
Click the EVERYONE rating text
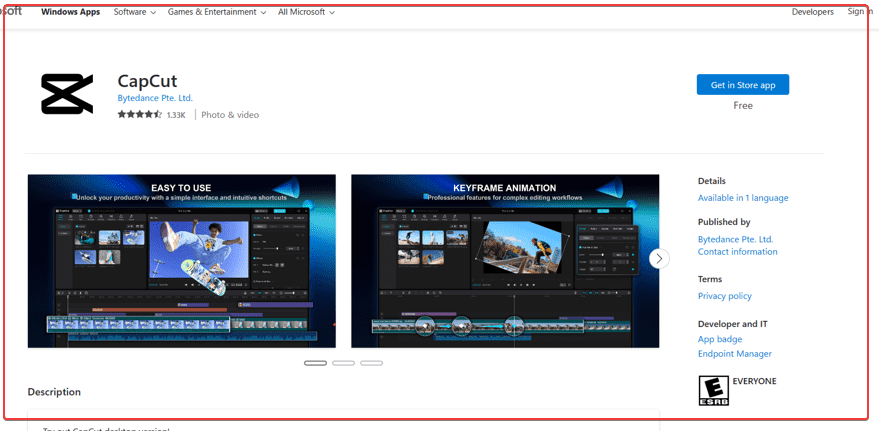pyautogui.click(x=755, y=381)
